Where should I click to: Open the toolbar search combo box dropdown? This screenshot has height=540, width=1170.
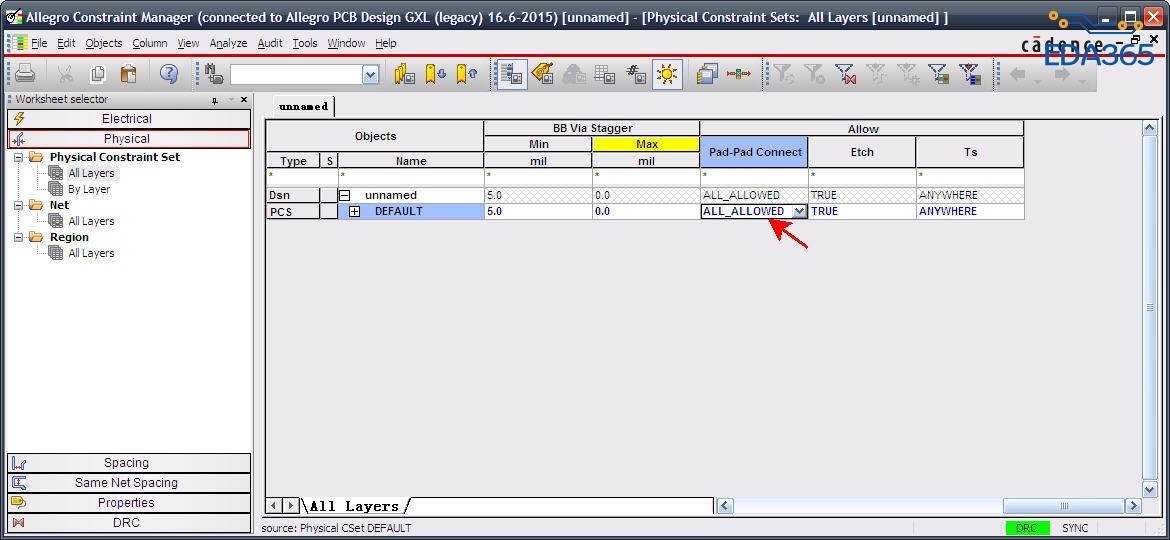(370, 74)
